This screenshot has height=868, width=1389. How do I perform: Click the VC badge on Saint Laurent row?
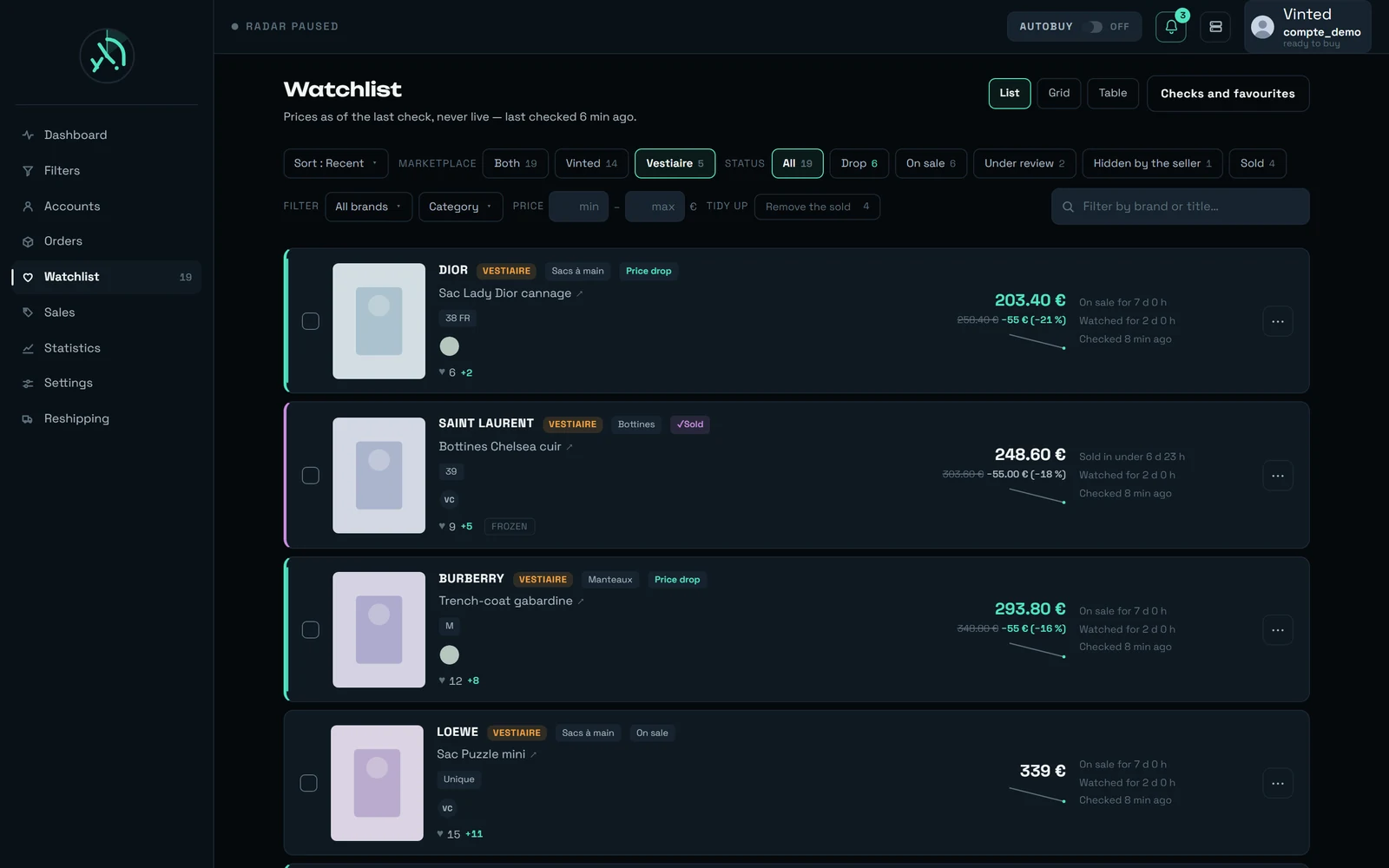click(449, 499)
